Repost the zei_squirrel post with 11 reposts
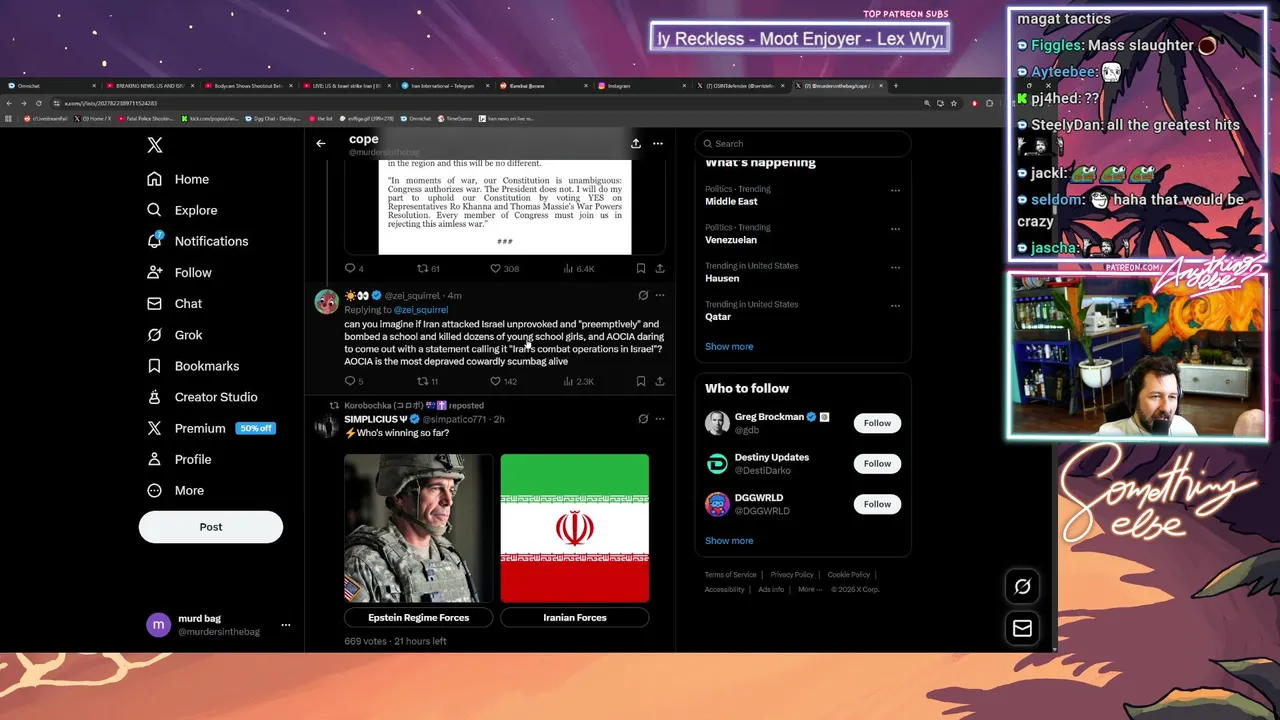The height and width of the screenshot is (720, 1280). point(428,381)
